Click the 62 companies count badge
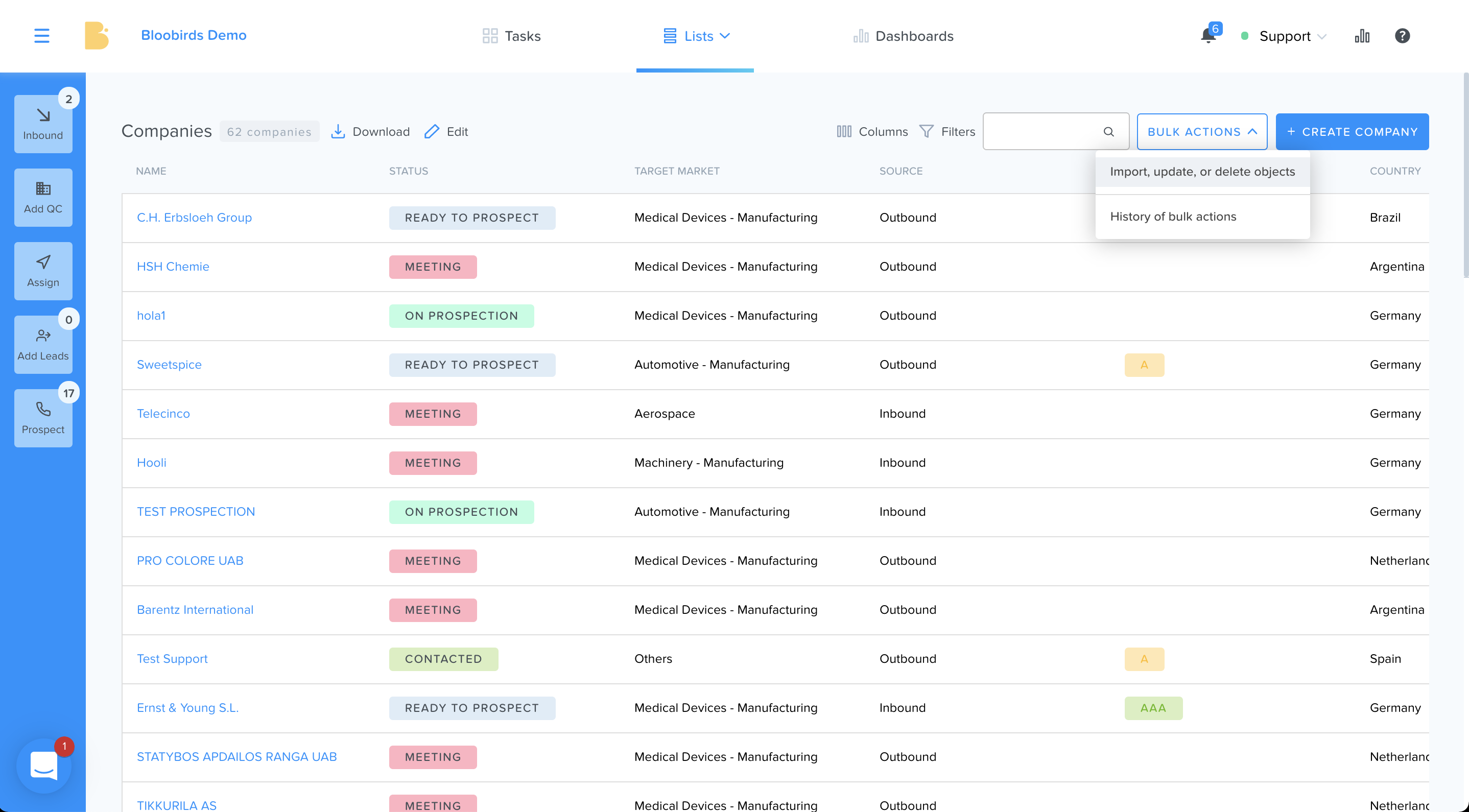The image size is (1469, 812). tap(269, 132)
